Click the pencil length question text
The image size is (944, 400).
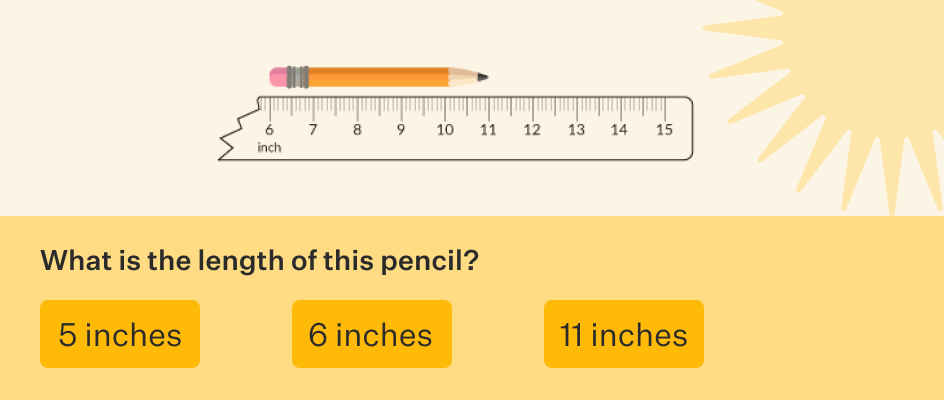point(259,262)
